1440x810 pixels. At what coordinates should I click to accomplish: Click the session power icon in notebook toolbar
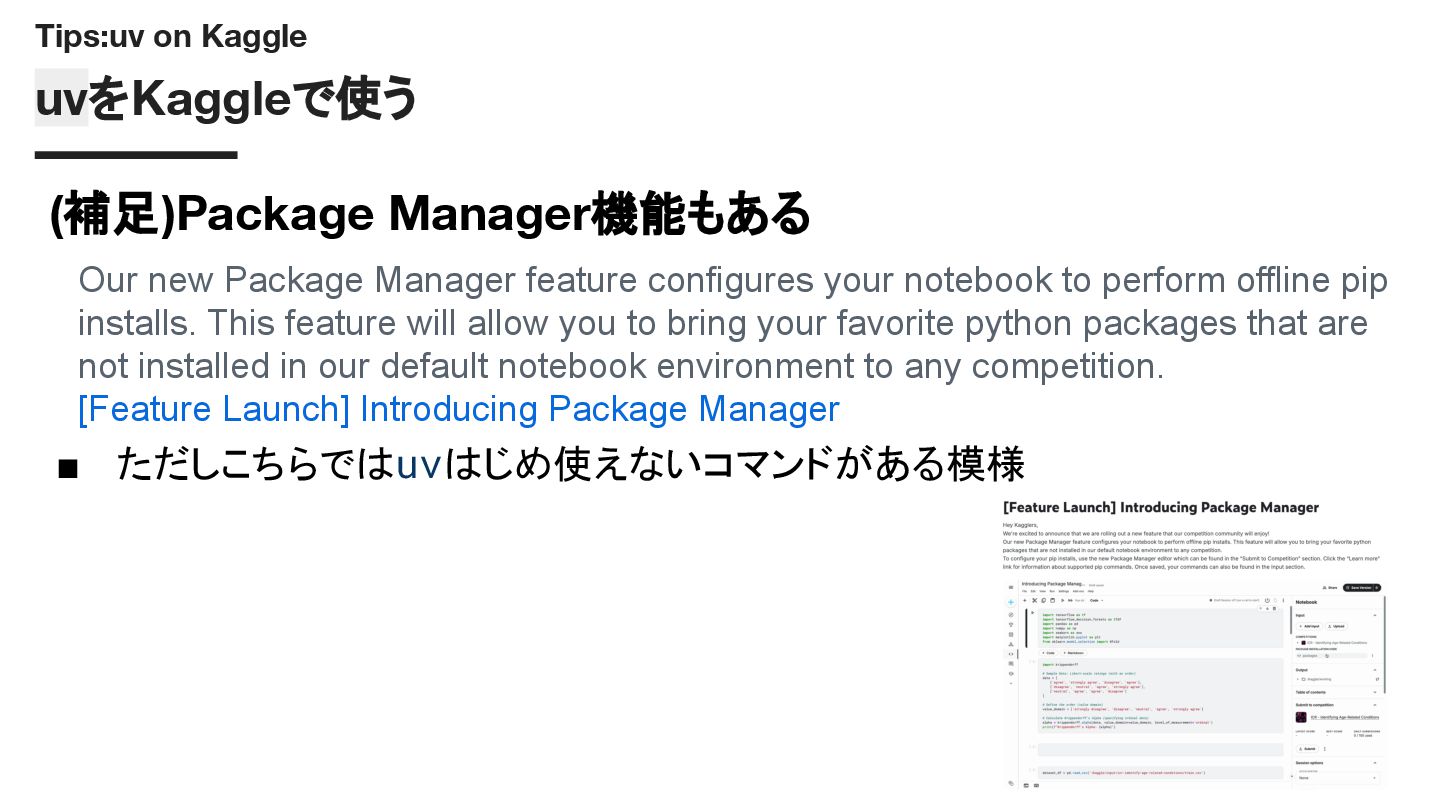pos(1266,601)
